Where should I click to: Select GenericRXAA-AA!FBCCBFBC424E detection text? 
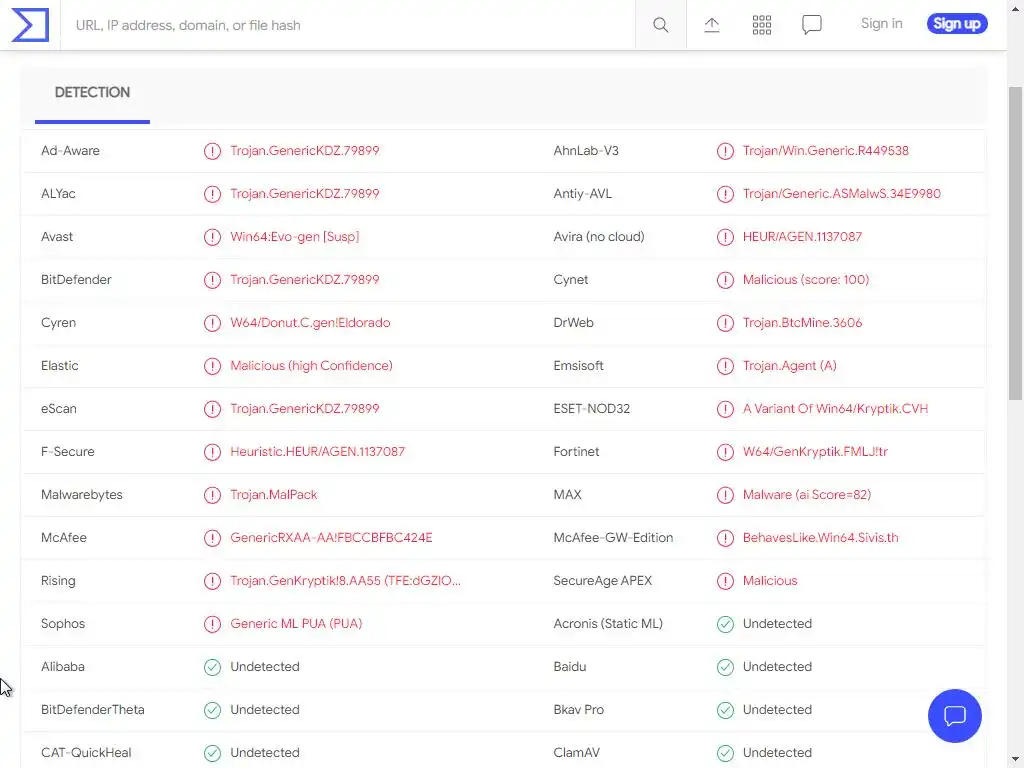point(331,537)
